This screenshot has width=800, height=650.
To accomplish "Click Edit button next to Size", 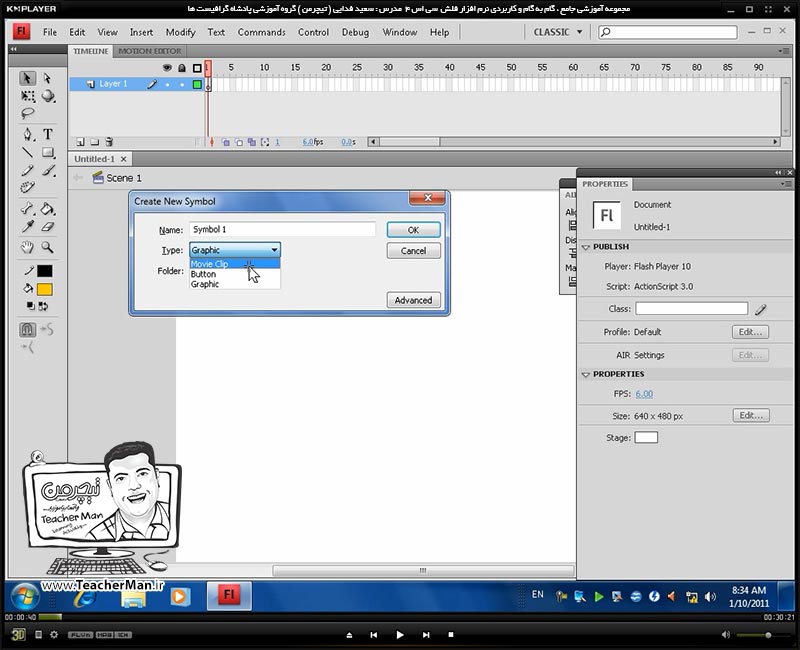I will (751, 415).
